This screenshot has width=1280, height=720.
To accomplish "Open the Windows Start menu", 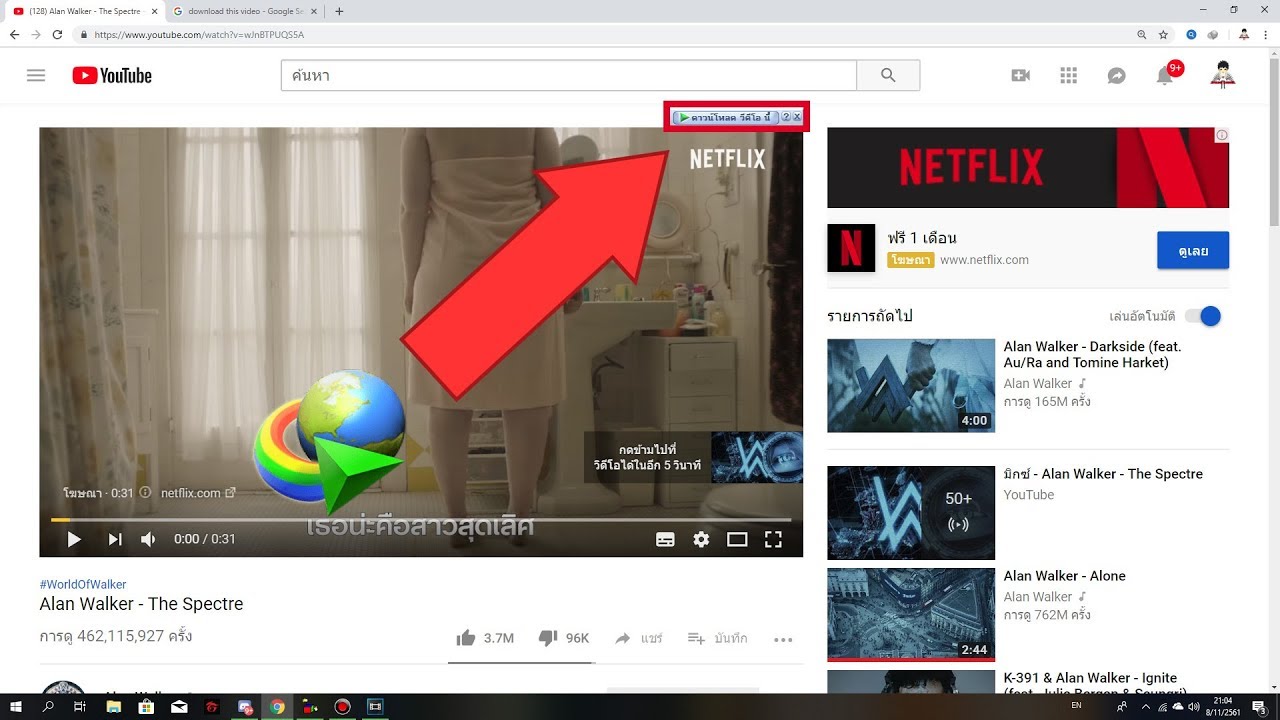I will pyautogui.click(x=15, y=707).
